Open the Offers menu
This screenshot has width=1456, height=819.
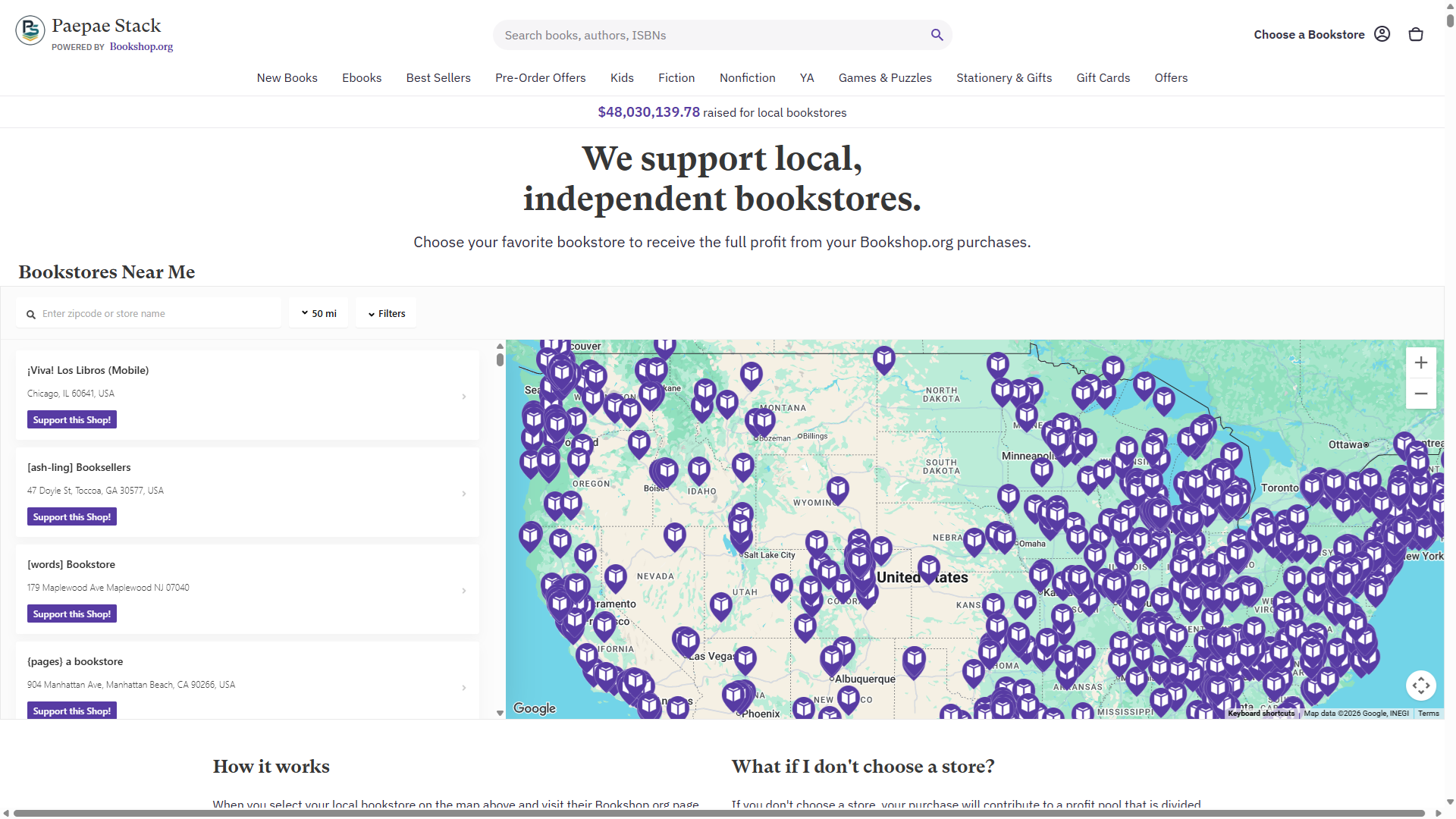[x=1171, y=78]
